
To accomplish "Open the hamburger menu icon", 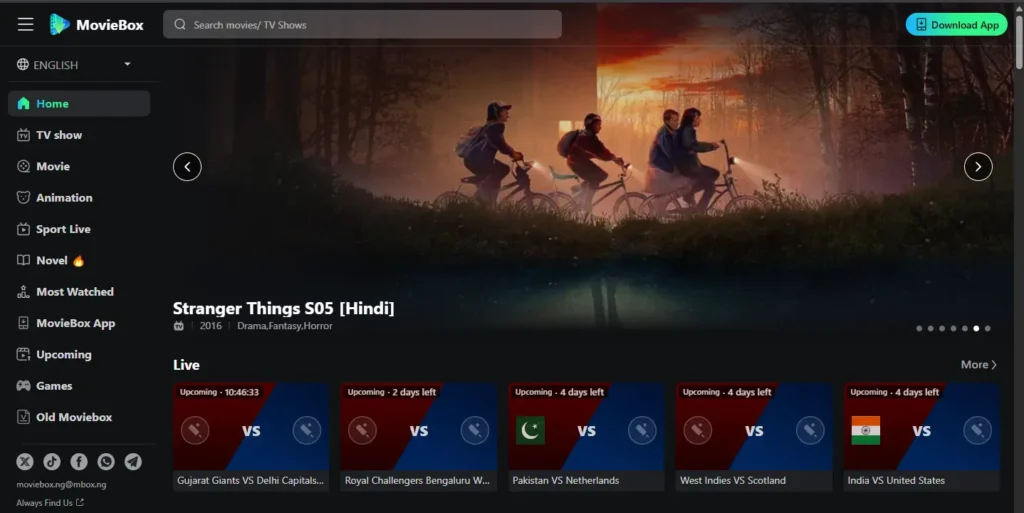I will [25, 25].
